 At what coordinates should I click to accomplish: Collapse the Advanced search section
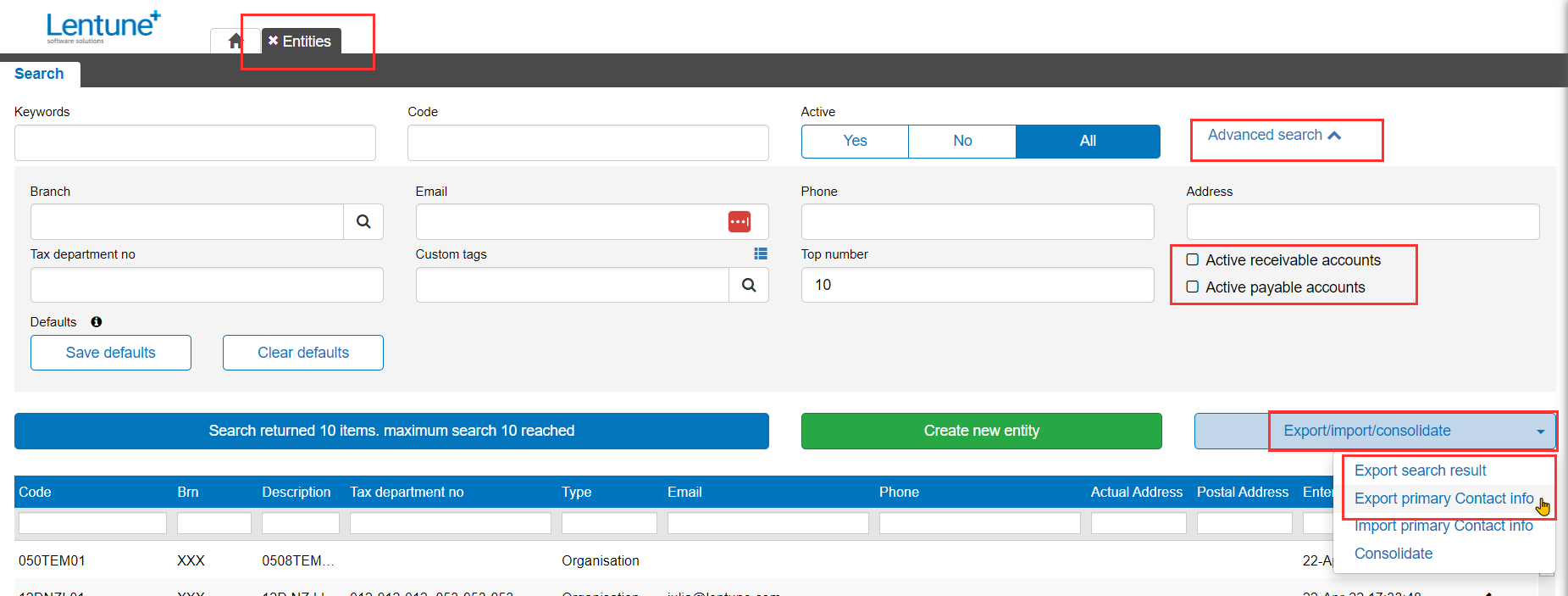pyautogui.click(x=1274, y=135)
